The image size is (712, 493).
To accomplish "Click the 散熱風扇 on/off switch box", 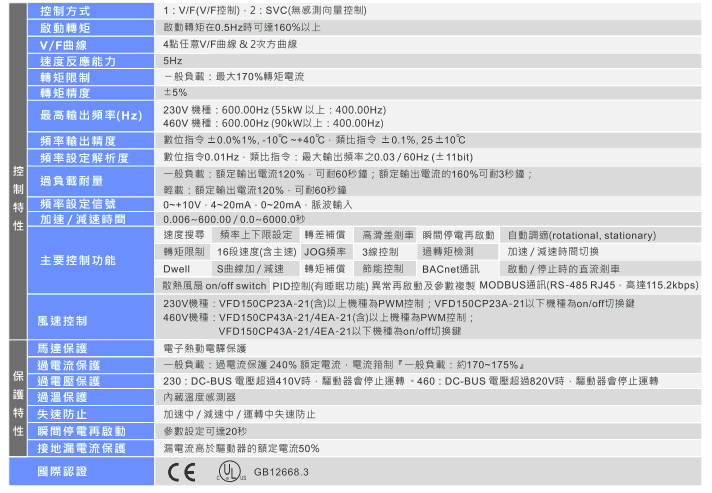I will click(x=215, y=286).
